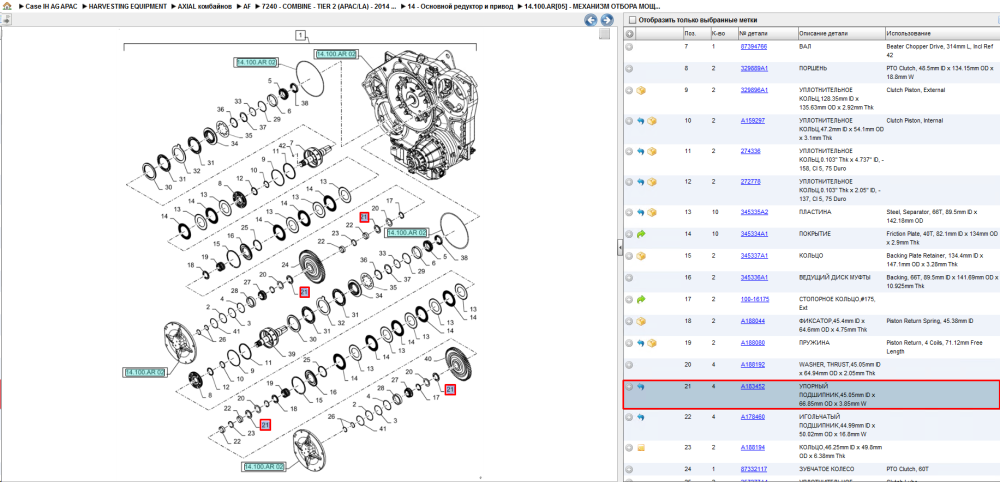Click blue arrow icon in 345335A2 row

click(641, 212)
